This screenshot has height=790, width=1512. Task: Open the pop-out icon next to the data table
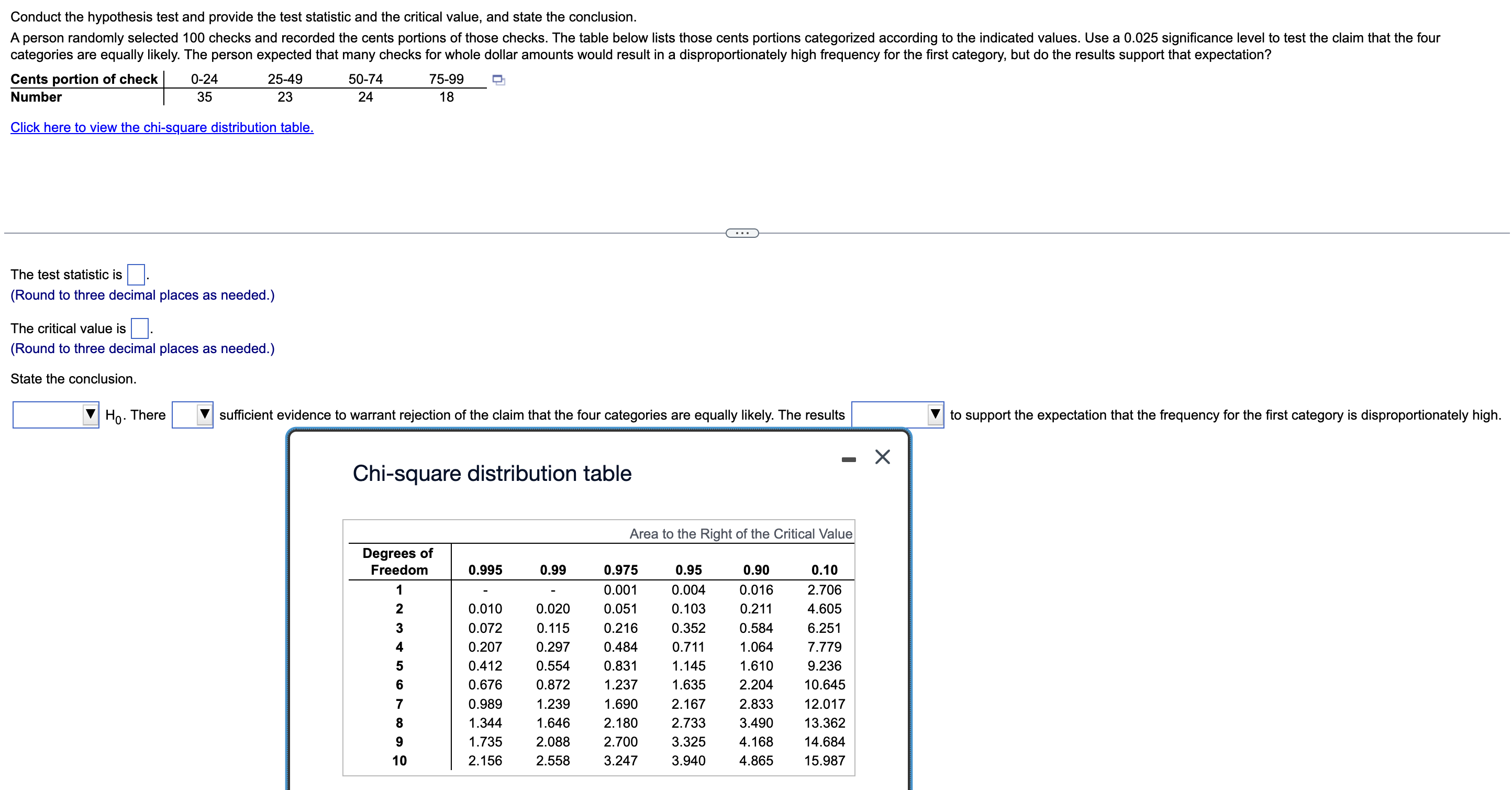498,82
